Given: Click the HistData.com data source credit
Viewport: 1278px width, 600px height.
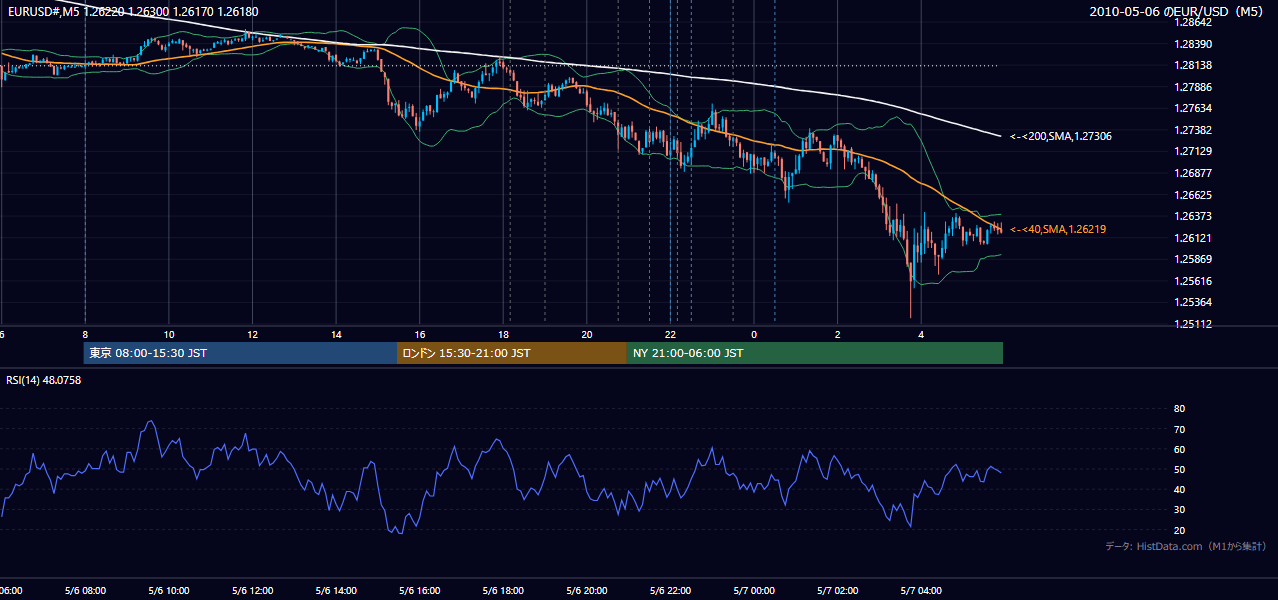Looking at the screenshot, I should 1185,546.
